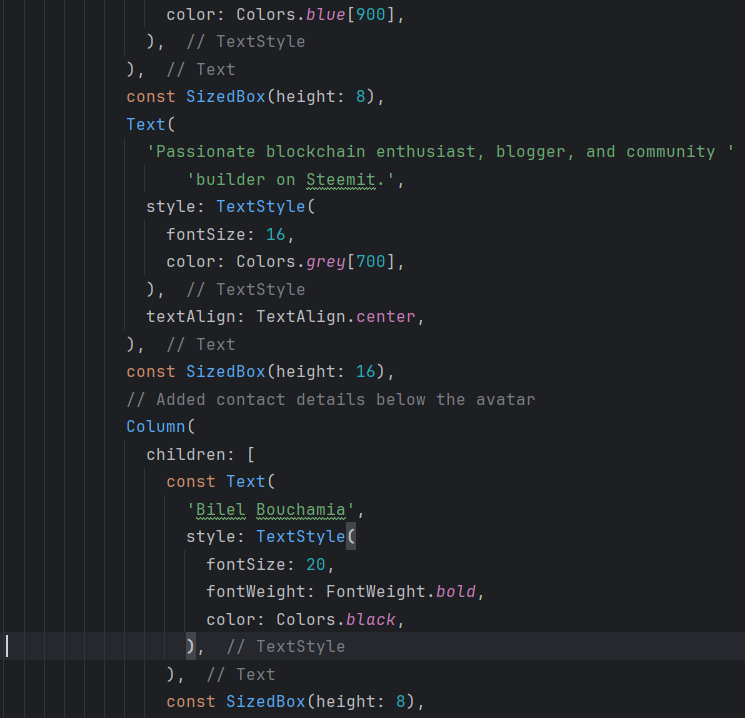Screen dimensions: 745x718
Task: Click the index number 700
Action: [371, 262]
